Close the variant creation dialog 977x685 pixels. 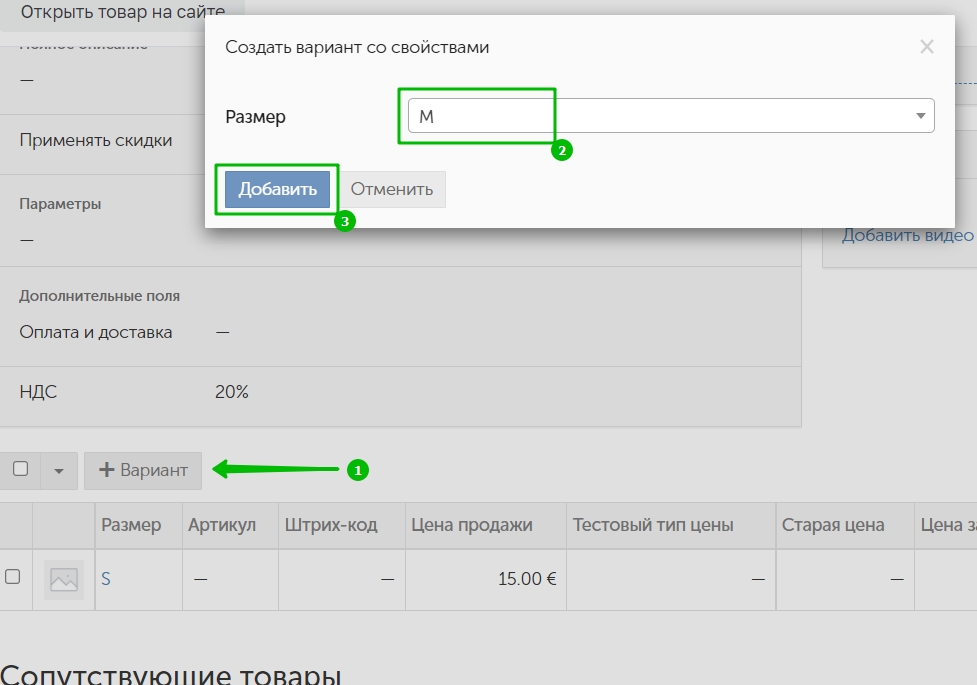pyautogui.click(x=926, y=47)
